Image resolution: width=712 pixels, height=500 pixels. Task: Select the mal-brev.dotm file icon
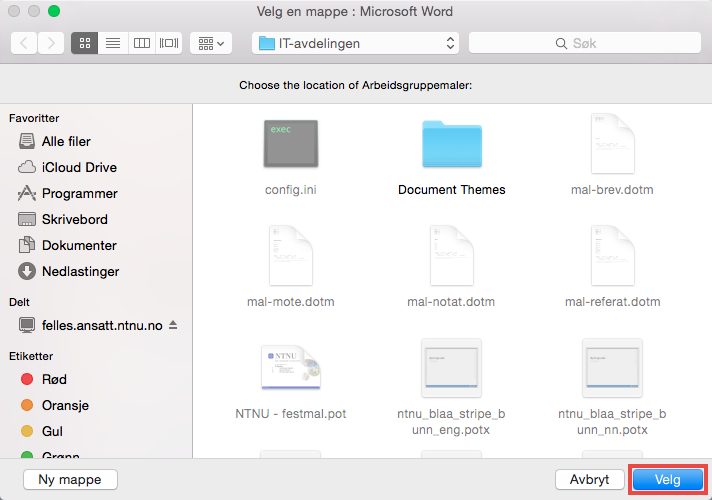(613, 144)
